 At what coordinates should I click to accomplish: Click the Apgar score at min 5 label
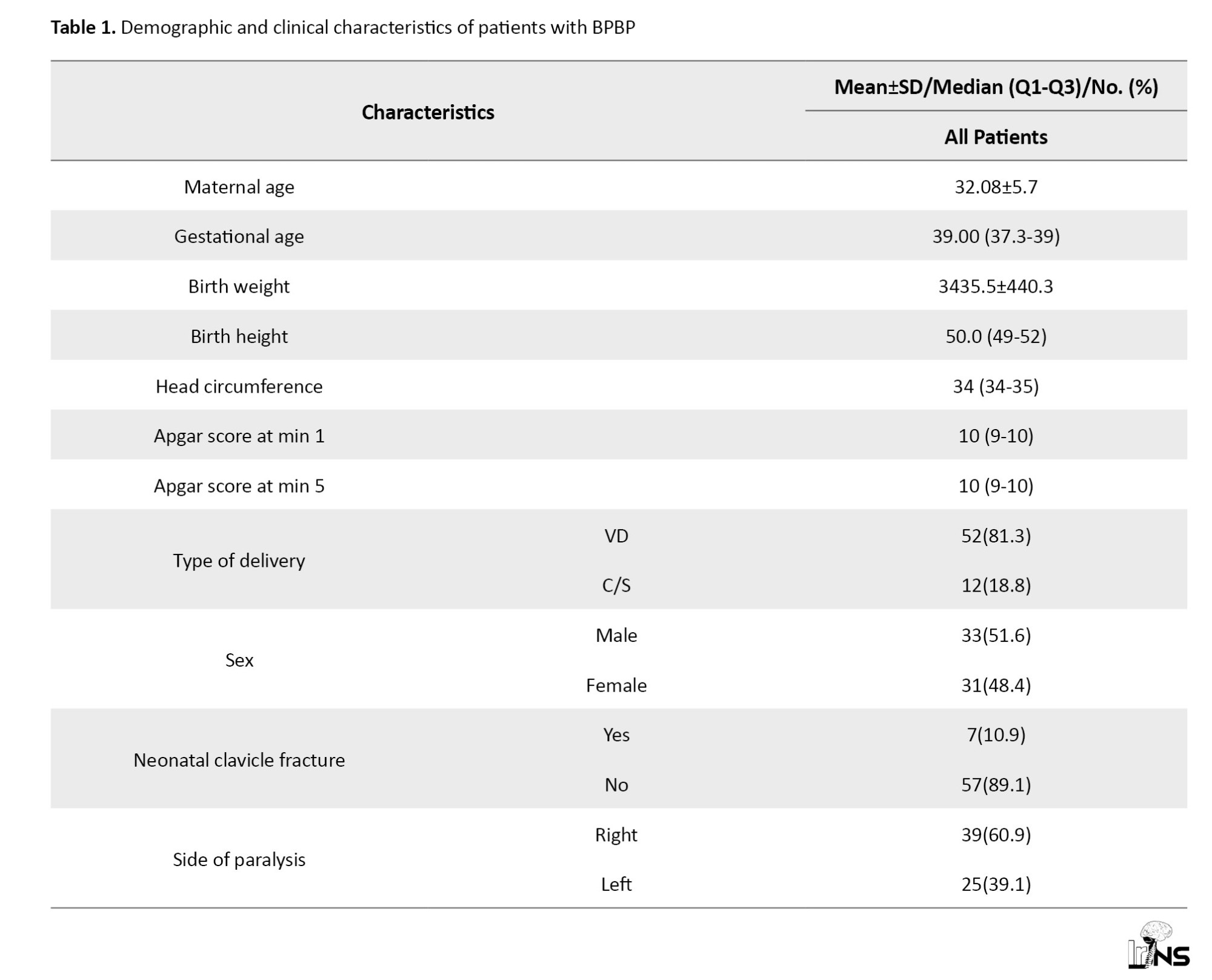[239, 486]
